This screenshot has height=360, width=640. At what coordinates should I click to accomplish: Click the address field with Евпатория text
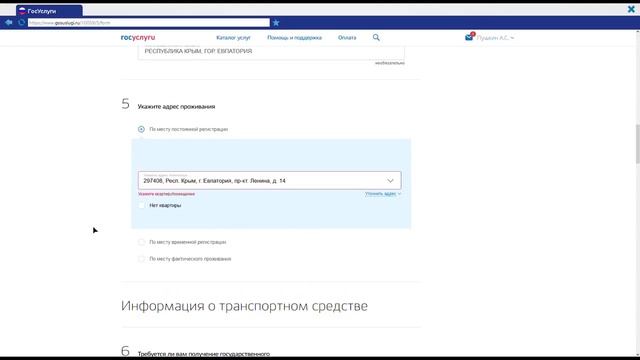pos(269,180)
